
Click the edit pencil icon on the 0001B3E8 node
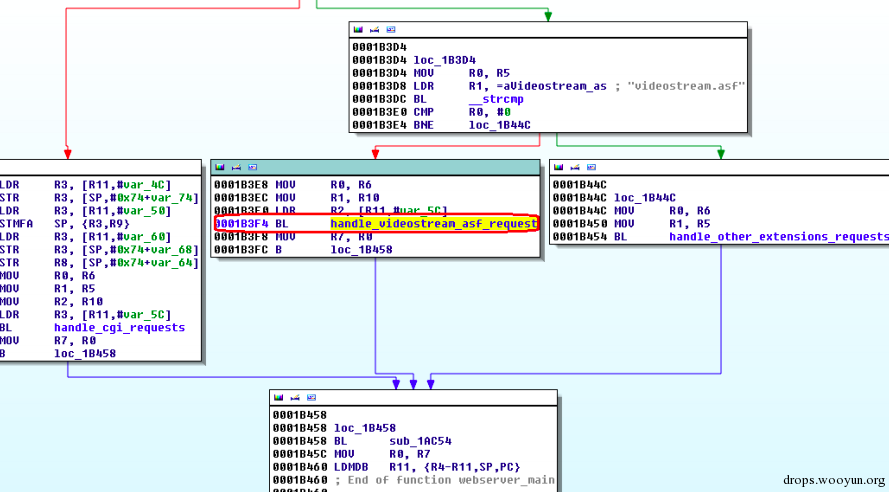pyautogui.click(x=236, y=167)
